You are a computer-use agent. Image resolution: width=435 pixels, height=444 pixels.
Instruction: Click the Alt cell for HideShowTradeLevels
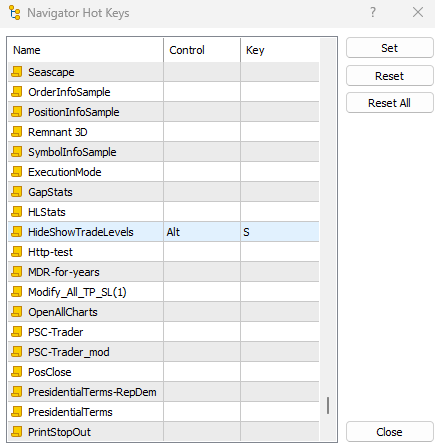[x=202, y=232]
